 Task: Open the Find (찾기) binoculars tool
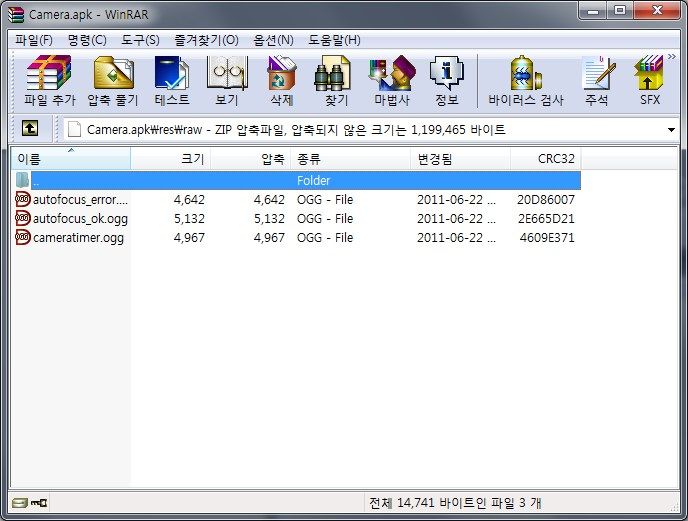pyautogui.click(x=336, y=81)
